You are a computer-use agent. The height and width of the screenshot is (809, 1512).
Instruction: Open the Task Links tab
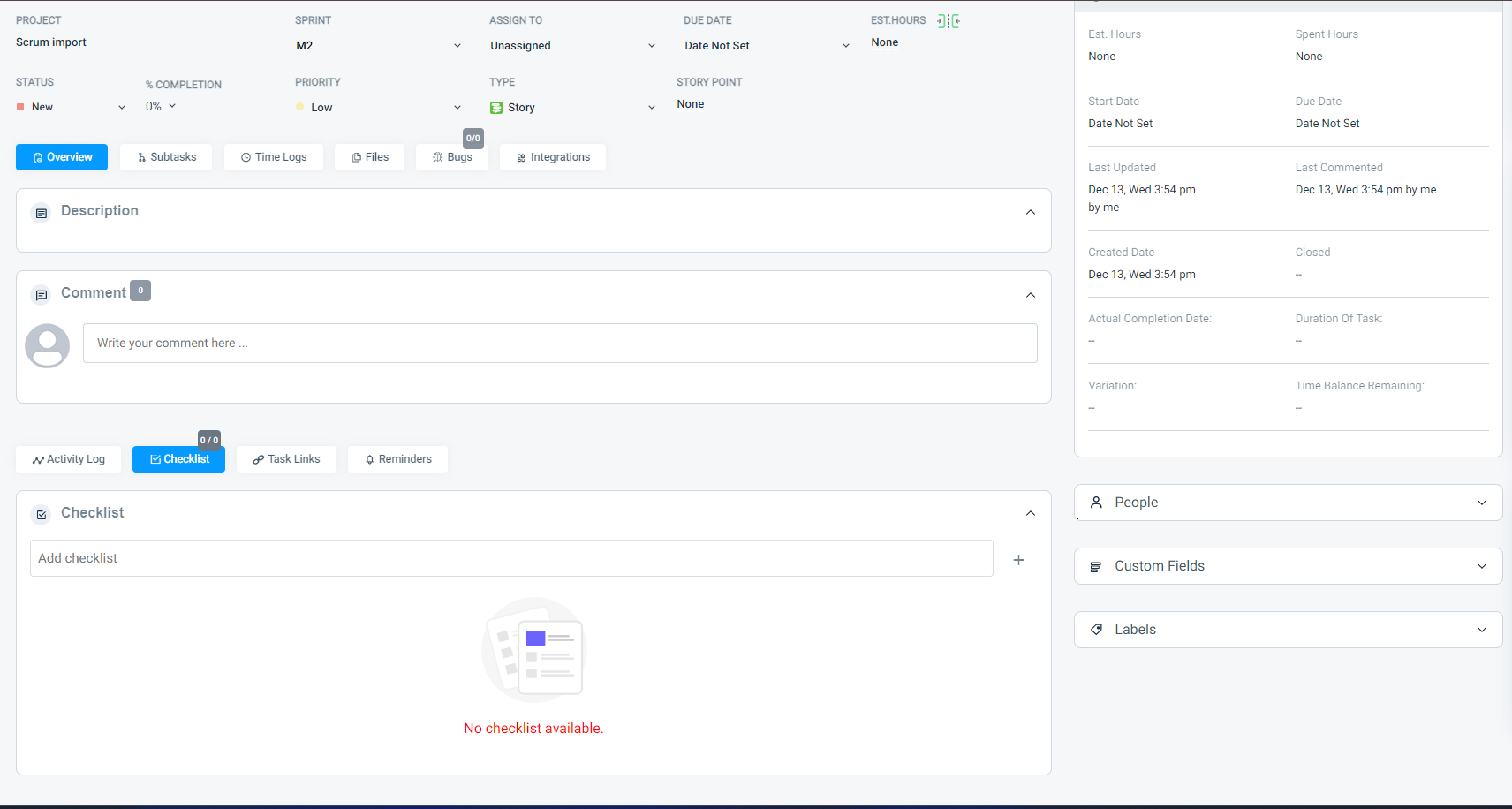pyautogui.click(x=286, y=459)
